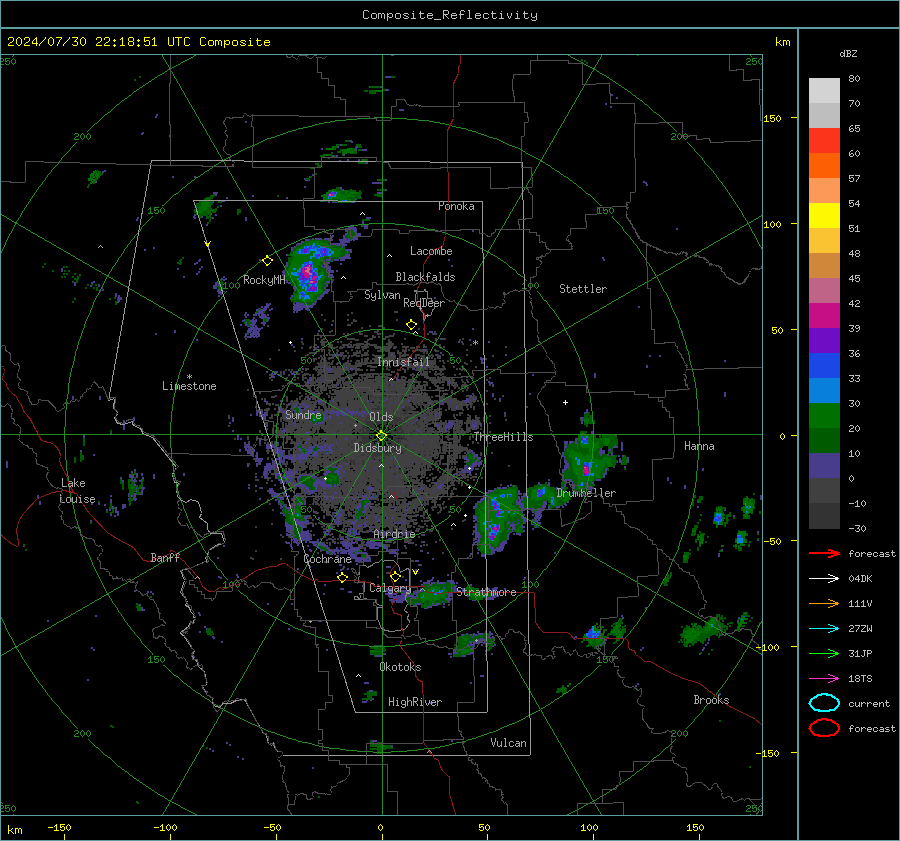Click the dBZ legend heading
The width and height of the screenshot is (900, 841).
[848, 54]
